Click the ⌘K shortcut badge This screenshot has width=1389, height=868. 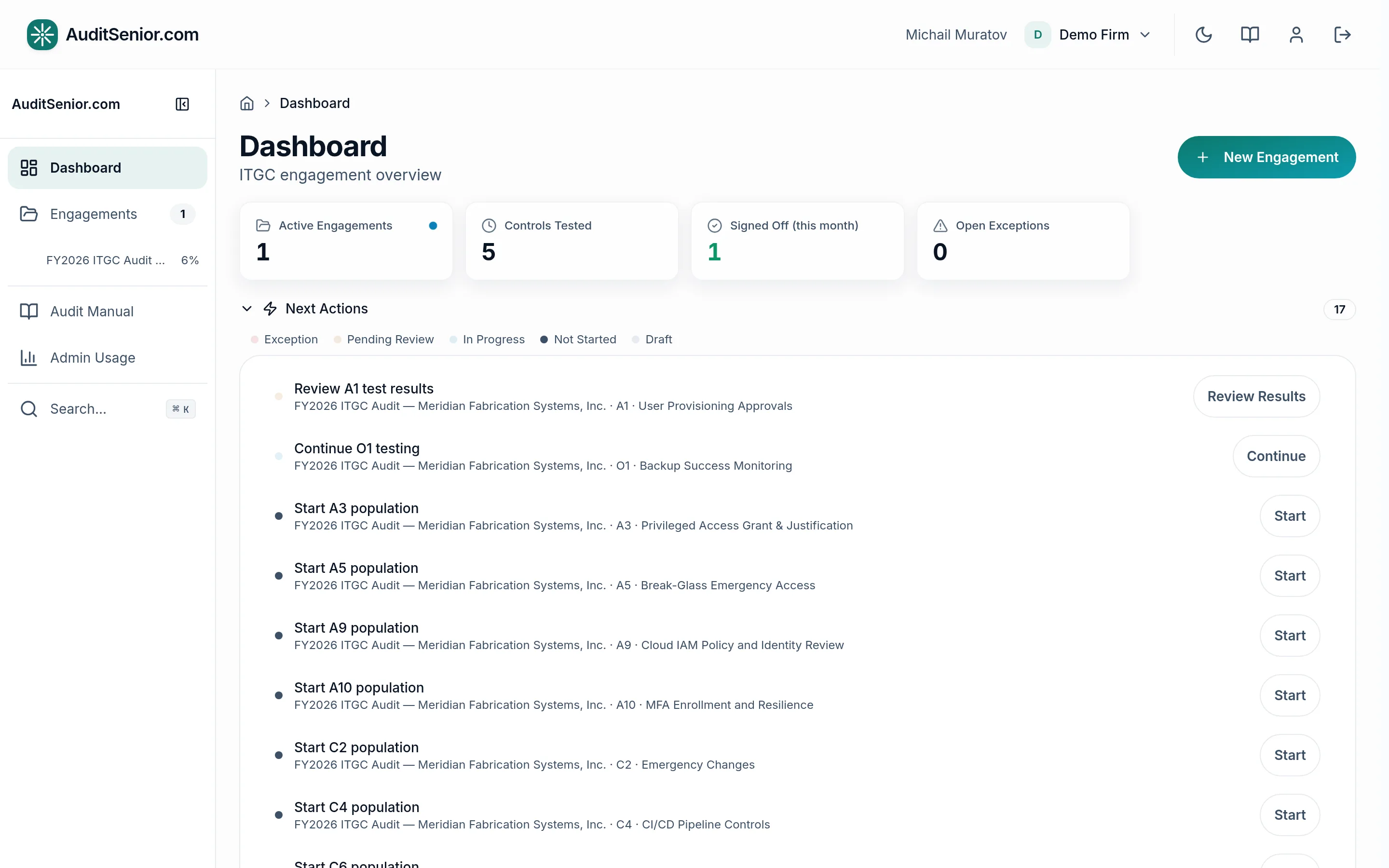181,409
